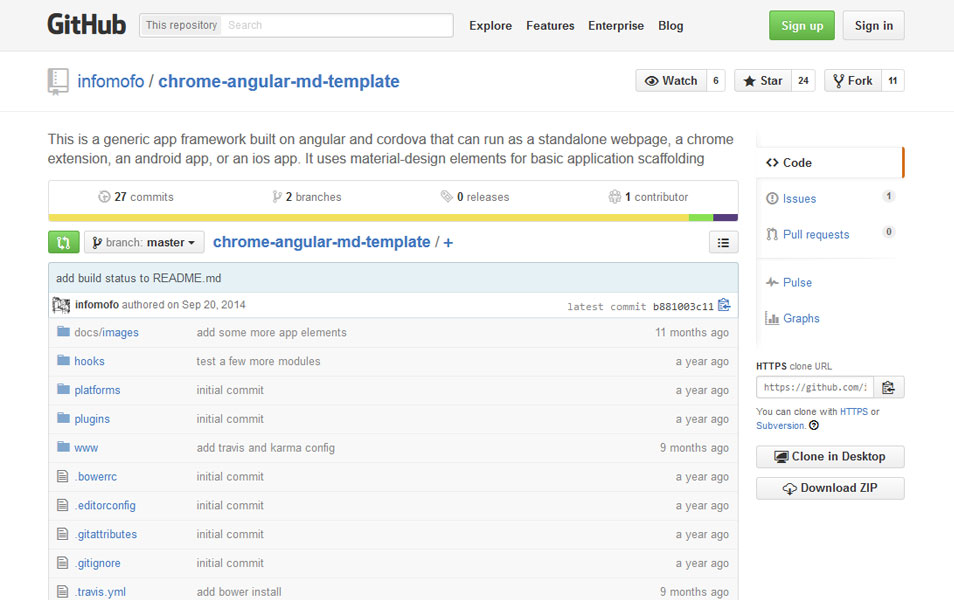Open the Graphs tab

(830, 318)
